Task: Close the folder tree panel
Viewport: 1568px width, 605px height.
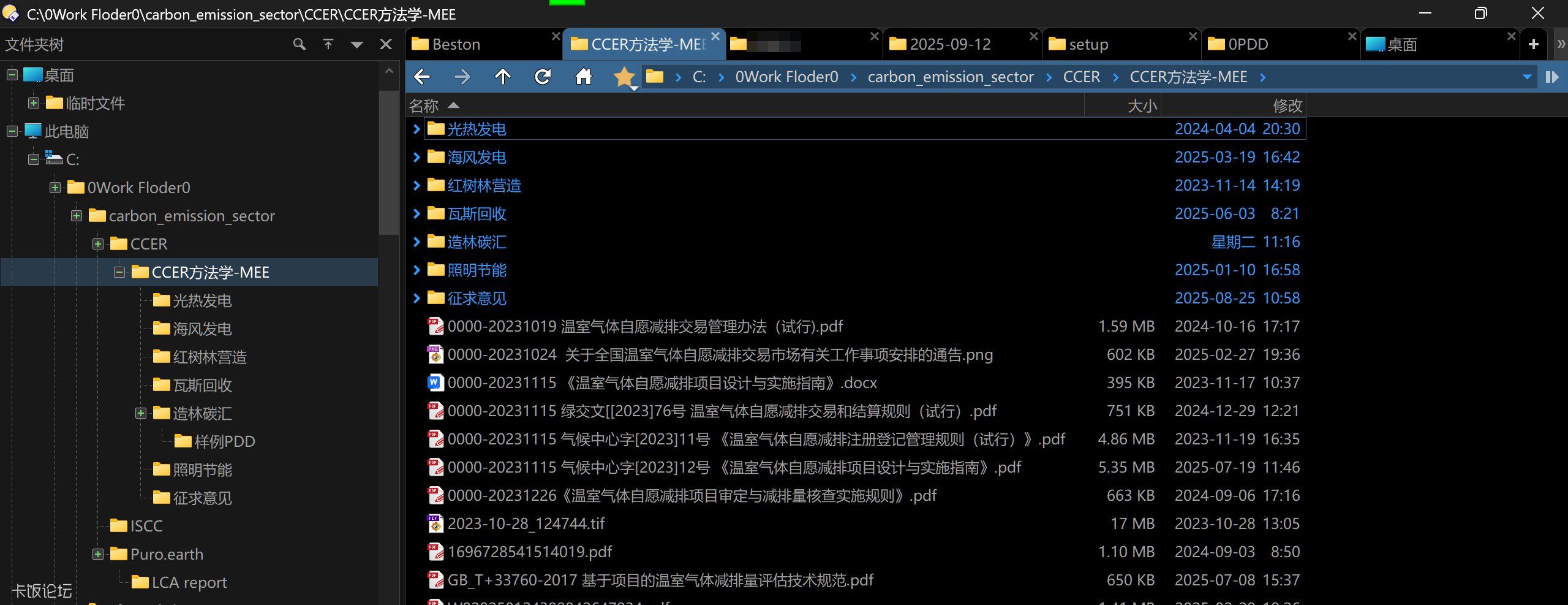Action: tap(386, 44)
